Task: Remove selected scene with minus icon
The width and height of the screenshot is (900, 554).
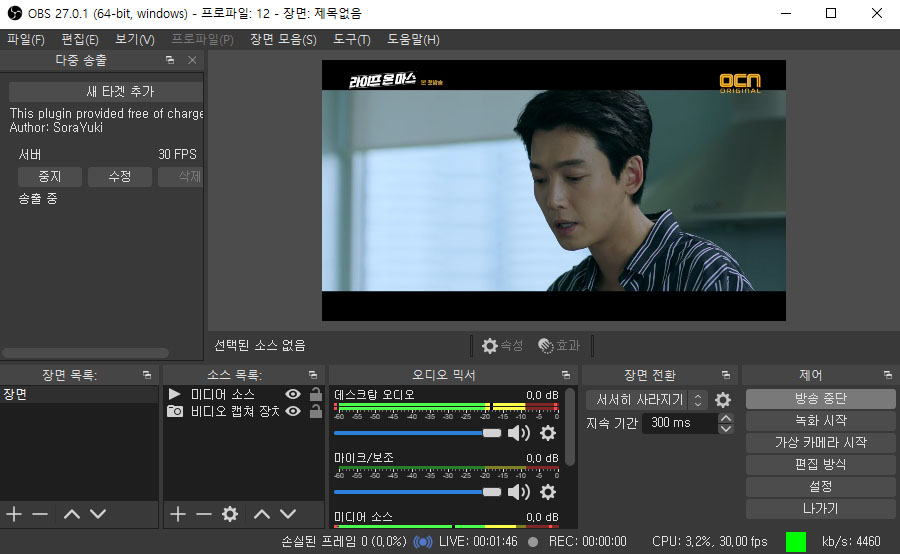Action: tap(40, 514)
